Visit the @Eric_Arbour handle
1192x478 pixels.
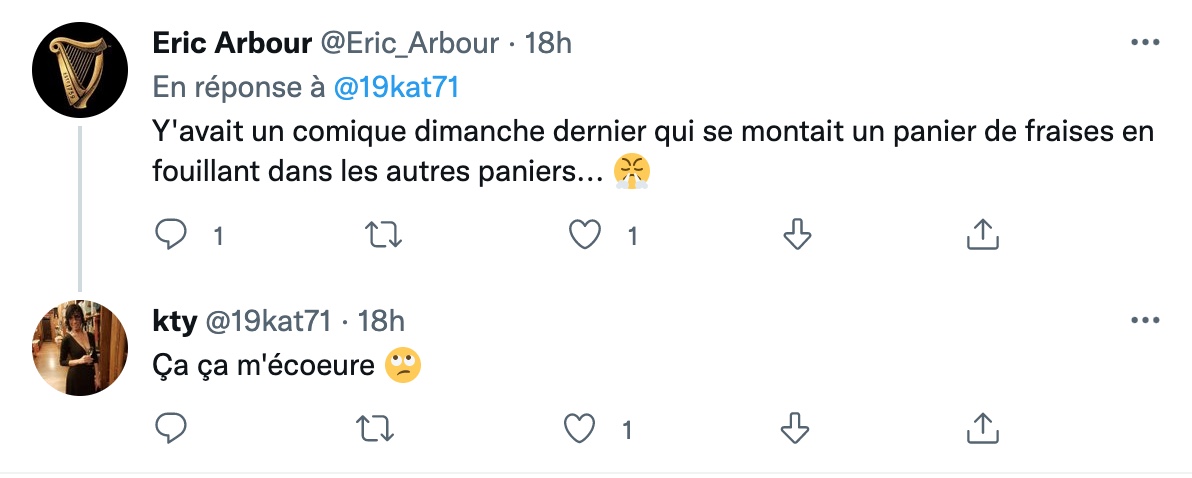[409, 43]
